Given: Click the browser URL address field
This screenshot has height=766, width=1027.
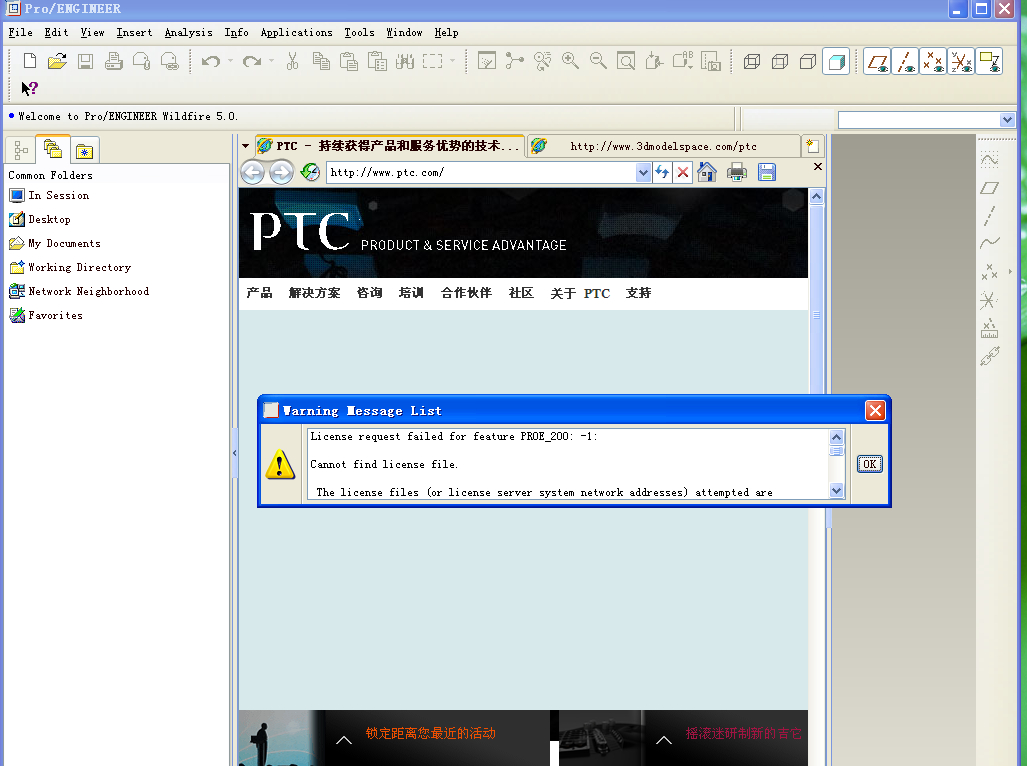Looking at the screenshot, I should click(x=481, y=172).
